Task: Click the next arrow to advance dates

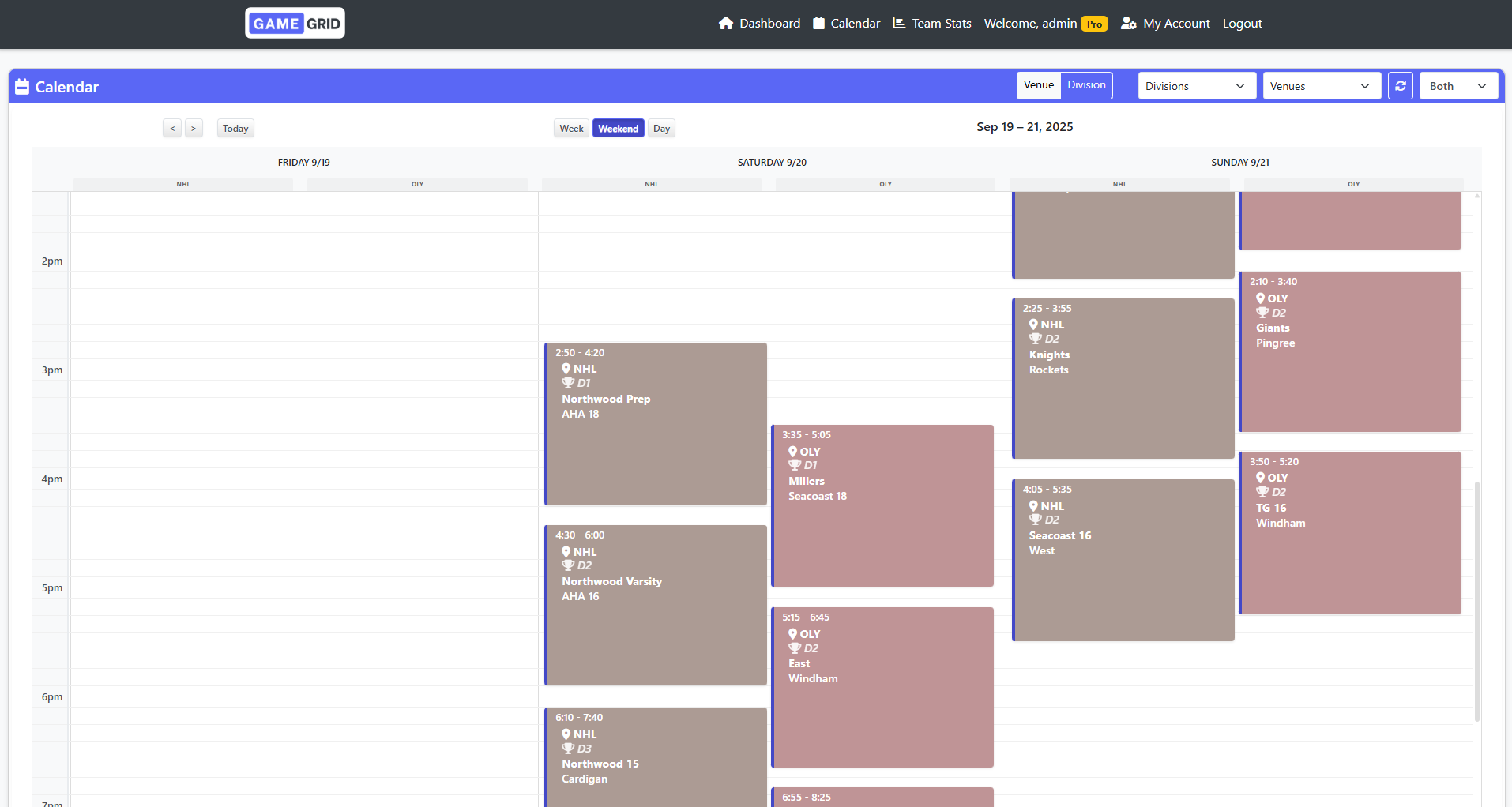Action: 194,128
